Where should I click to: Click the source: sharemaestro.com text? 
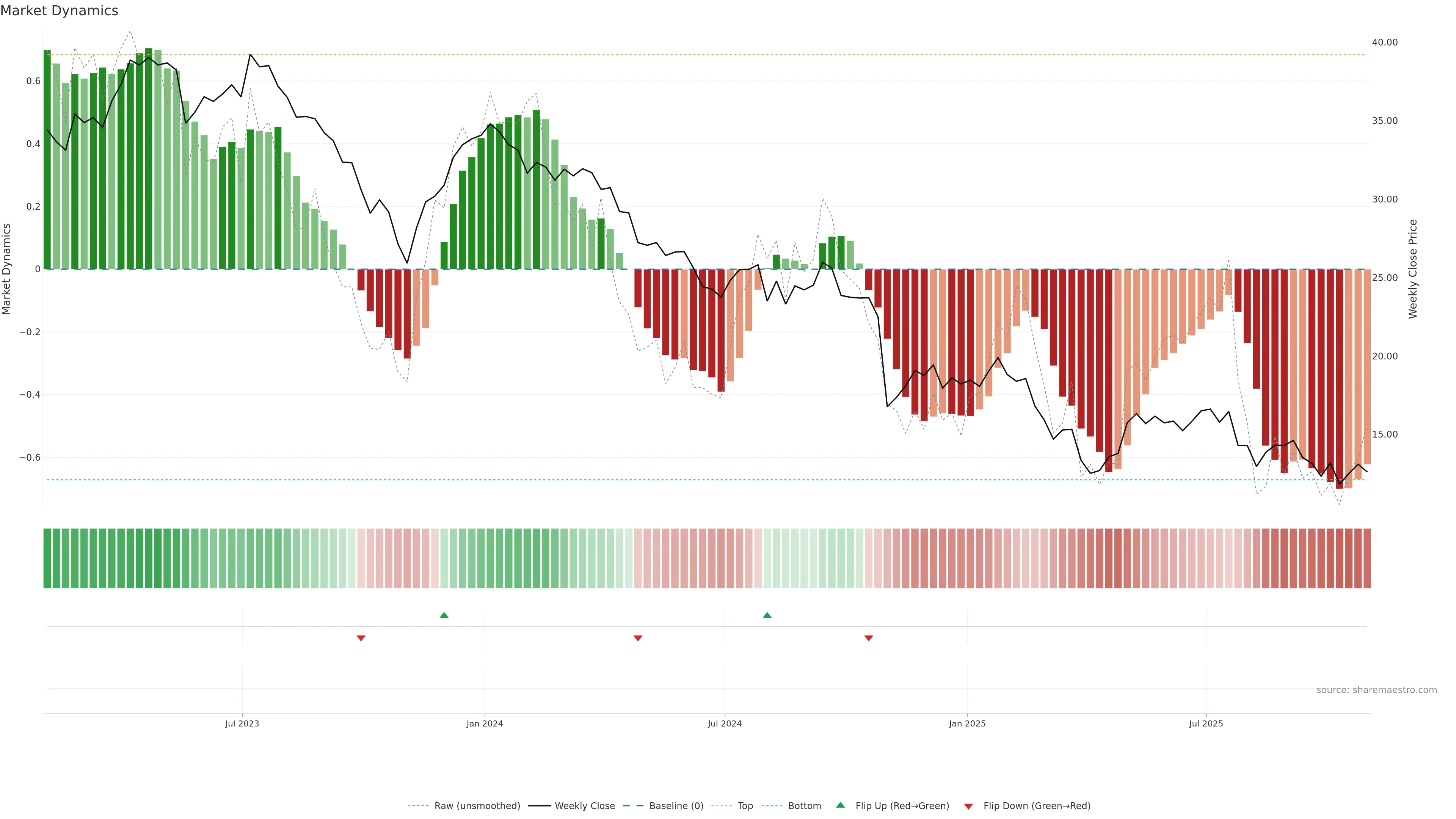tap(1376, 690)
